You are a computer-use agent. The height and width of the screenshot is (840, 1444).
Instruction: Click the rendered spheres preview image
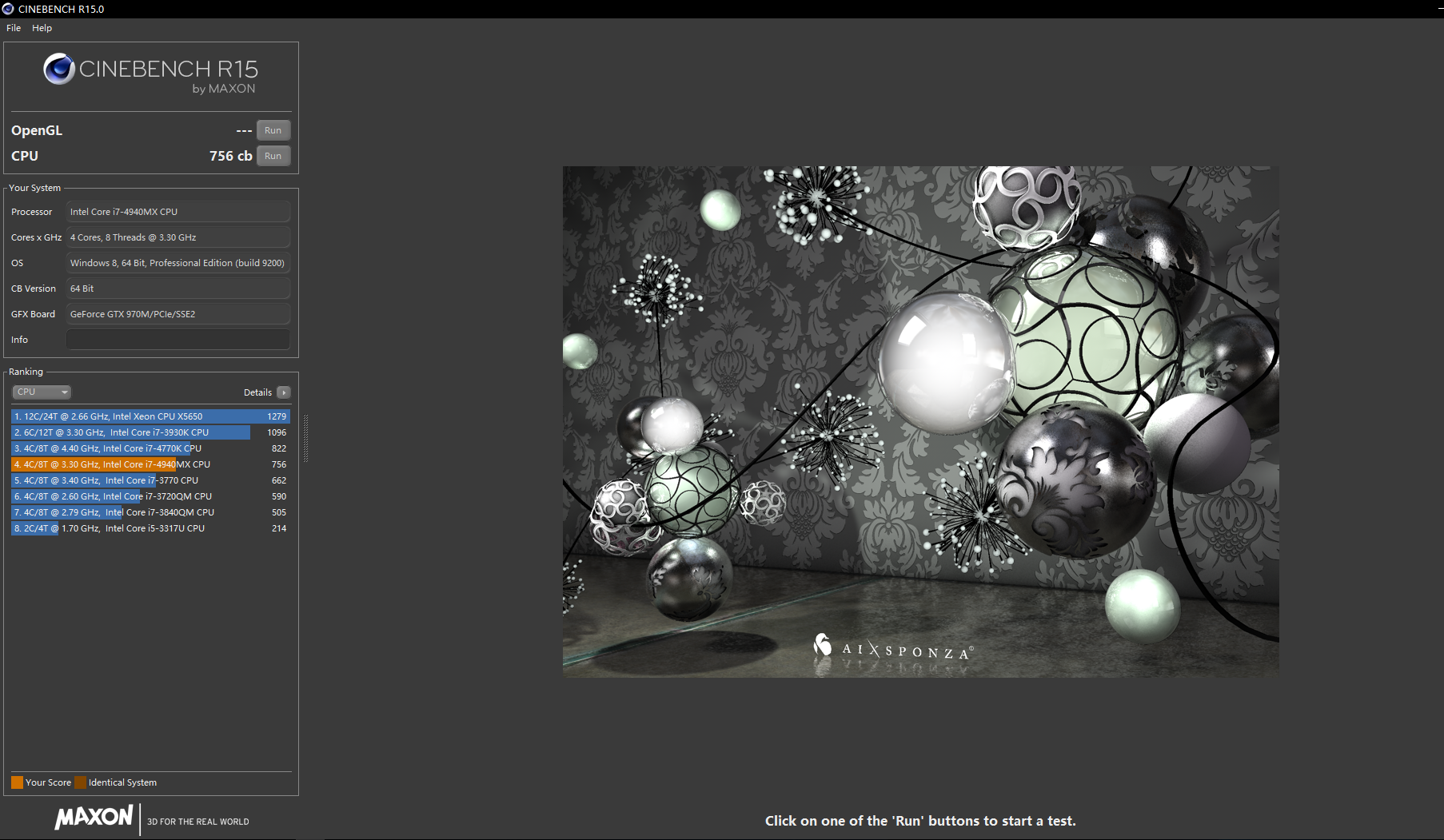(x=920, y=421)
